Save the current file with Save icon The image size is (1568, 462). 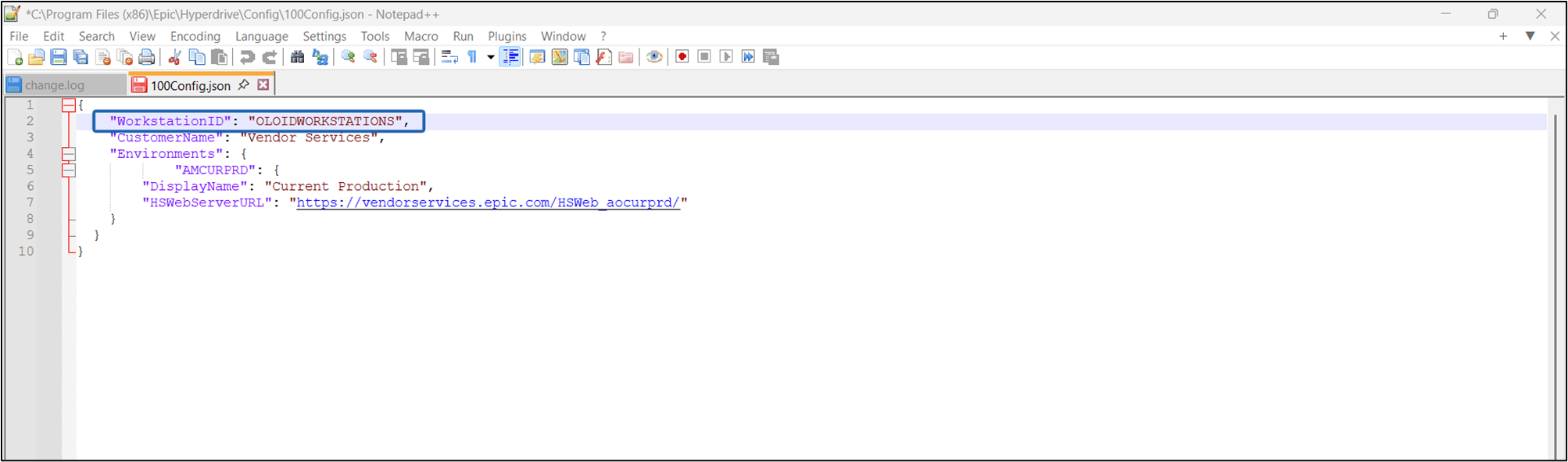coord(59,57)
